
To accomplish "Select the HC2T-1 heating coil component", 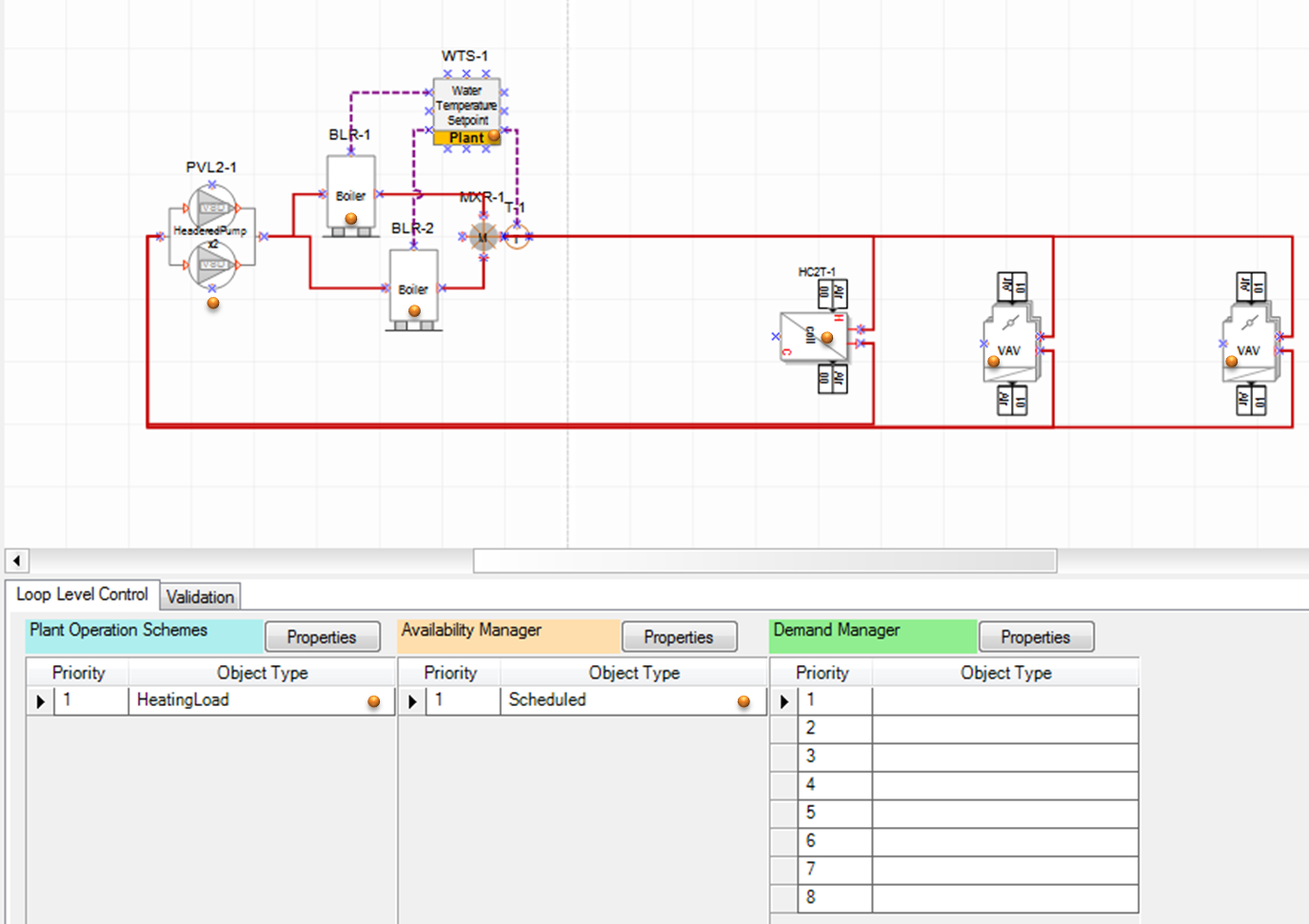I will coord(811,336).
